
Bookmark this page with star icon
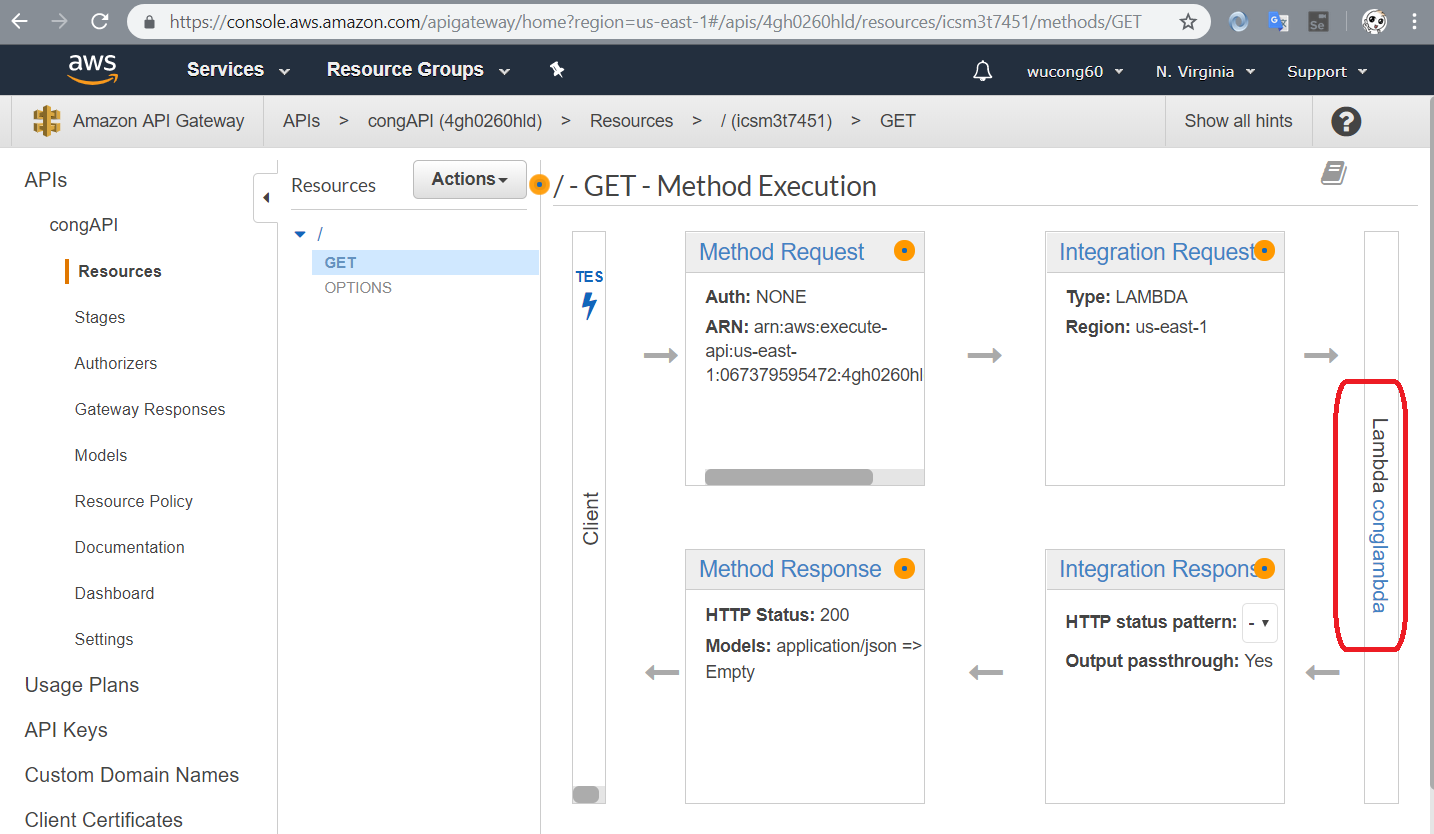pyautogui.click(x=1188, y=21)
